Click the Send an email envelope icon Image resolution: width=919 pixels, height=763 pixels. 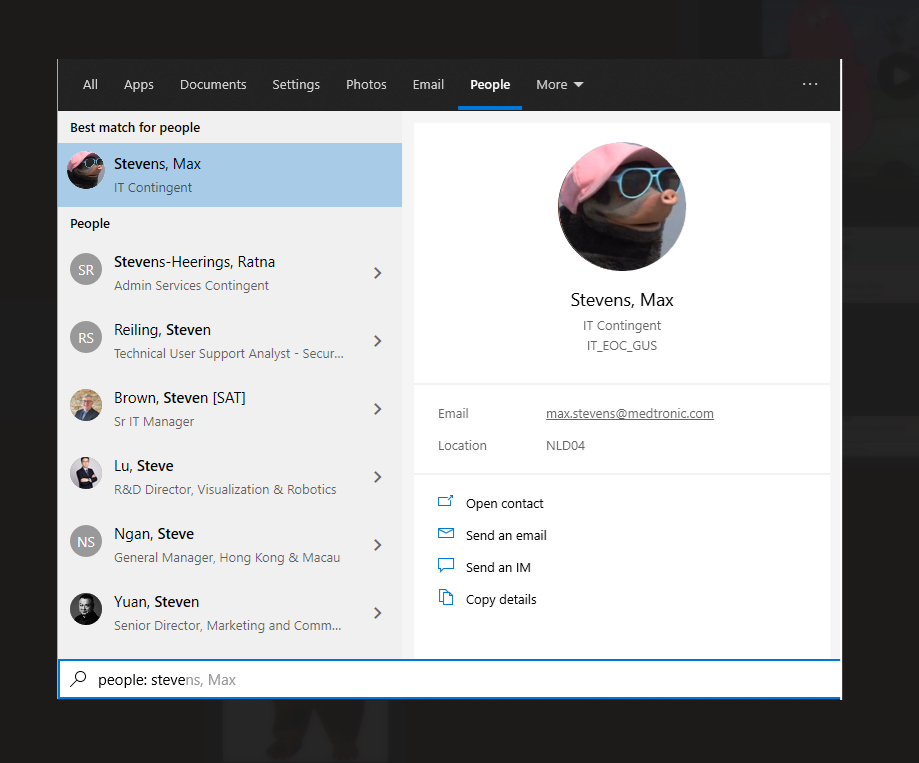pos(446,534)
